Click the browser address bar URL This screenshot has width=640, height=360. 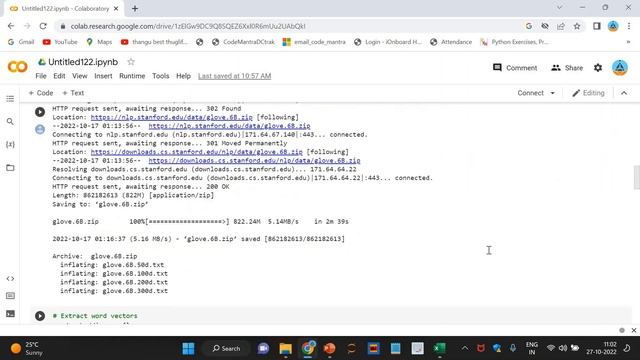pyautogui.click(x=188, y=26)
